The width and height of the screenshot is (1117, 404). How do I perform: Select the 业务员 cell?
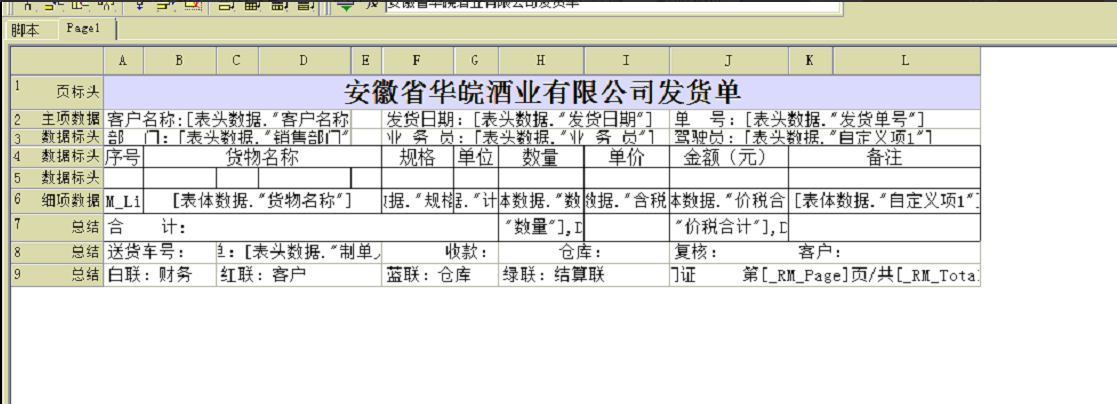tap(525, 137)
